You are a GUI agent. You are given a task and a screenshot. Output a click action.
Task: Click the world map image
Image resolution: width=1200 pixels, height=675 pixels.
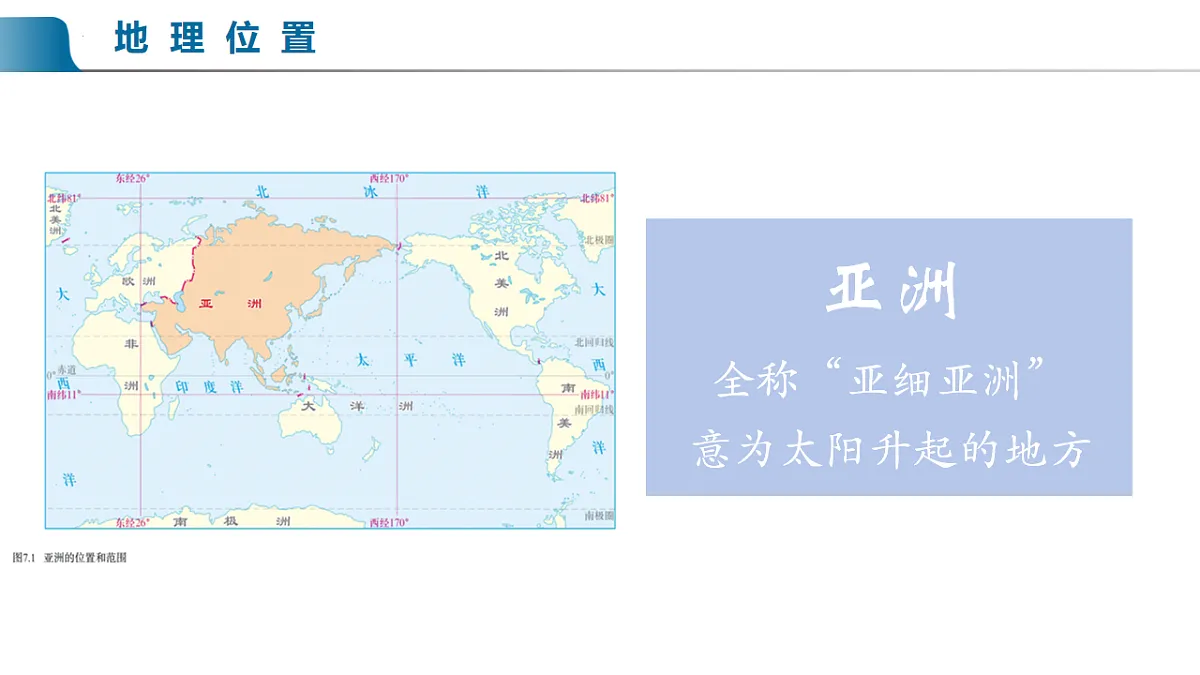(330, 350)
